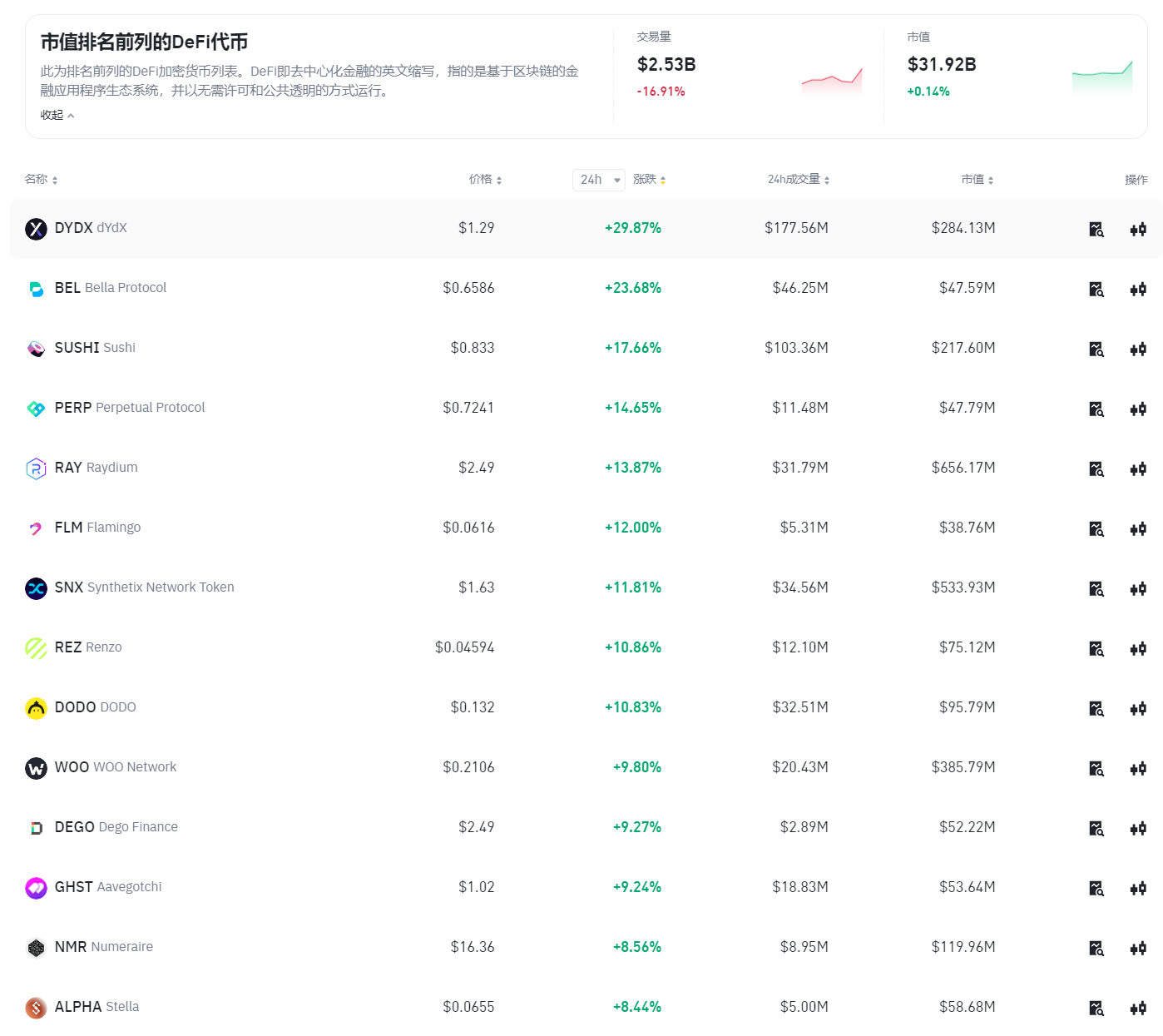
Task: Open PERP details page icon
Action: [x=1096, y=409]
